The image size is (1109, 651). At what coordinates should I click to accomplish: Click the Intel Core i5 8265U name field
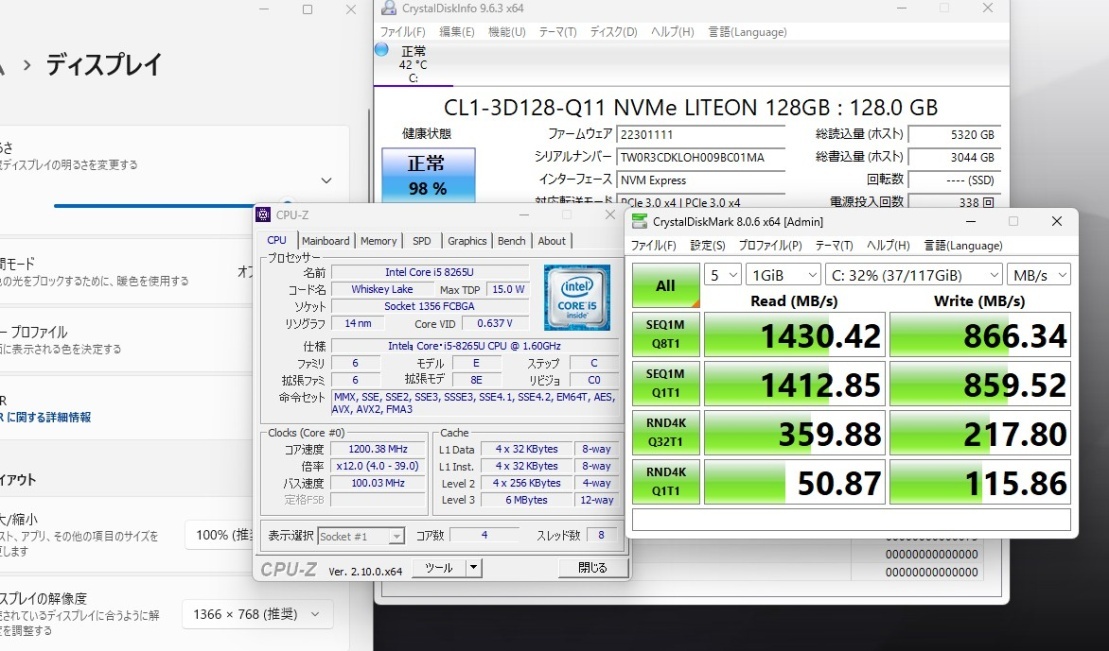click(x=429, y=272)
